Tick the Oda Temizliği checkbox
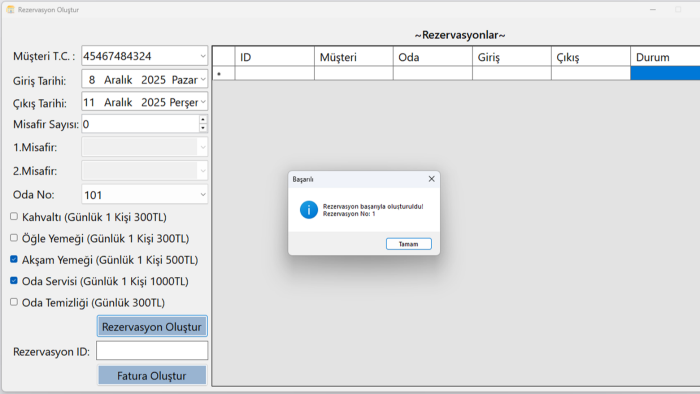Image resolution: width=700 pixels, height=394 pixels. click(x=14, y=302)
